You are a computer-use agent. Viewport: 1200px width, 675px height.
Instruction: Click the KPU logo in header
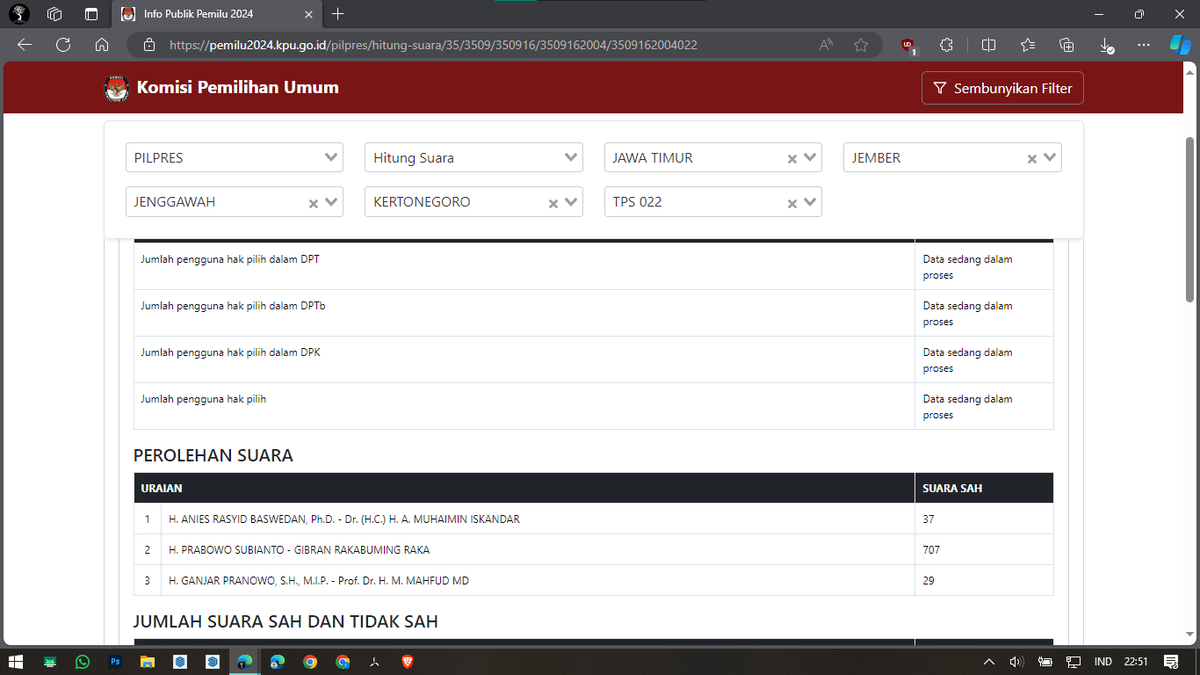(117, 88)
